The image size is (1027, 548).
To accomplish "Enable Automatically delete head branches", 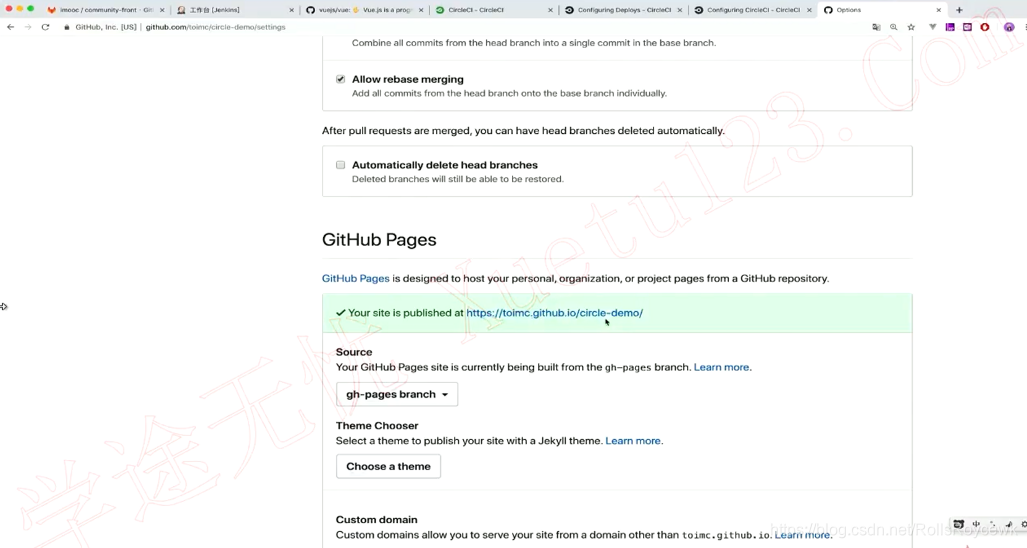I will tap(341, 165).
